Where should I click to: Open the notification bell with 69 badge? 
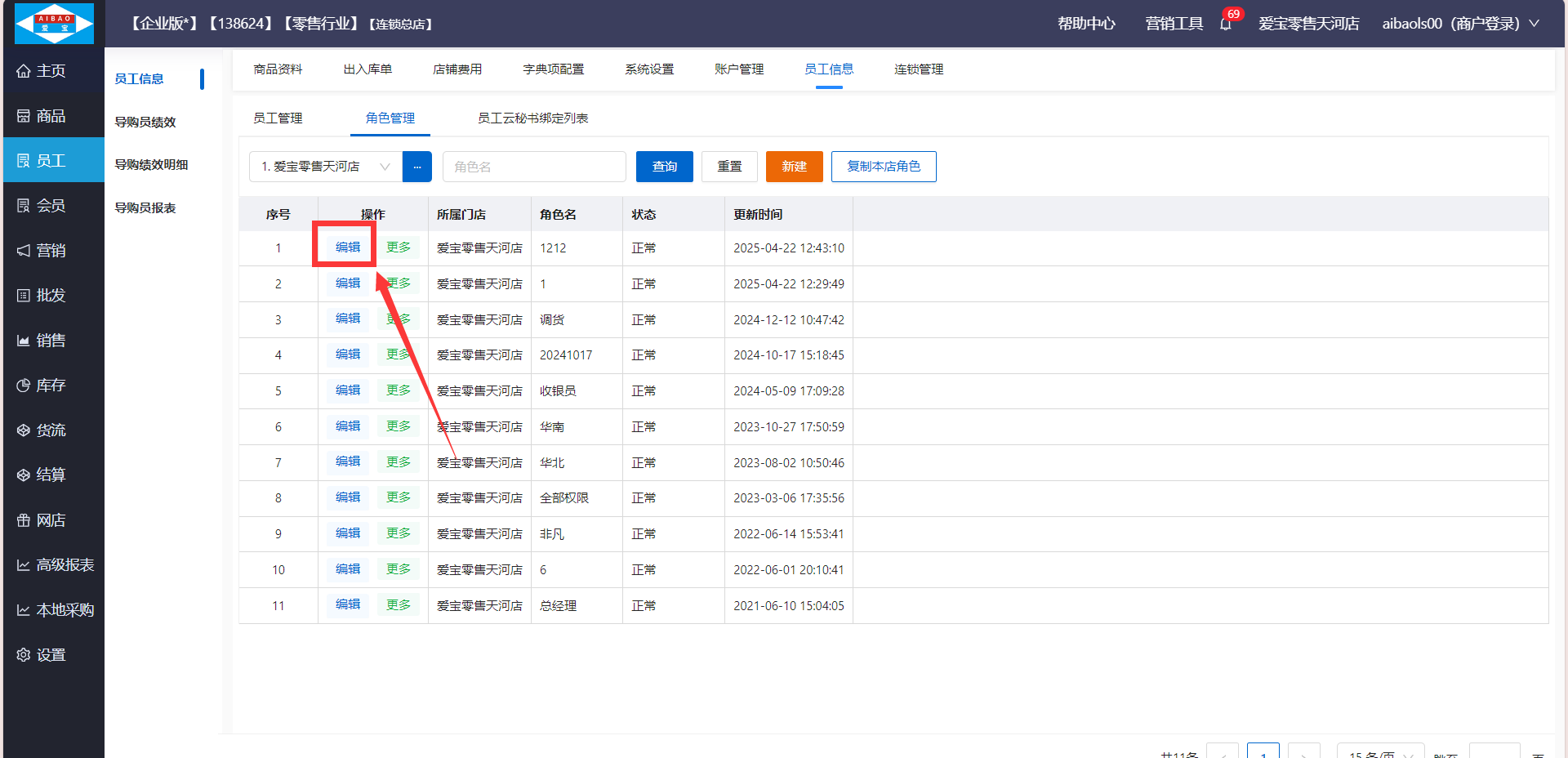pyautogui.click(x=1226, y=24)
